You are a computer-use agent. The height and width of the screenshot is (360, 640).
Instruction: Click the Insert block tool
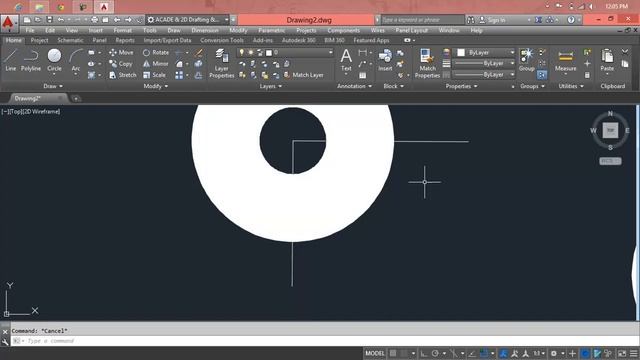(x=385, y=60)
